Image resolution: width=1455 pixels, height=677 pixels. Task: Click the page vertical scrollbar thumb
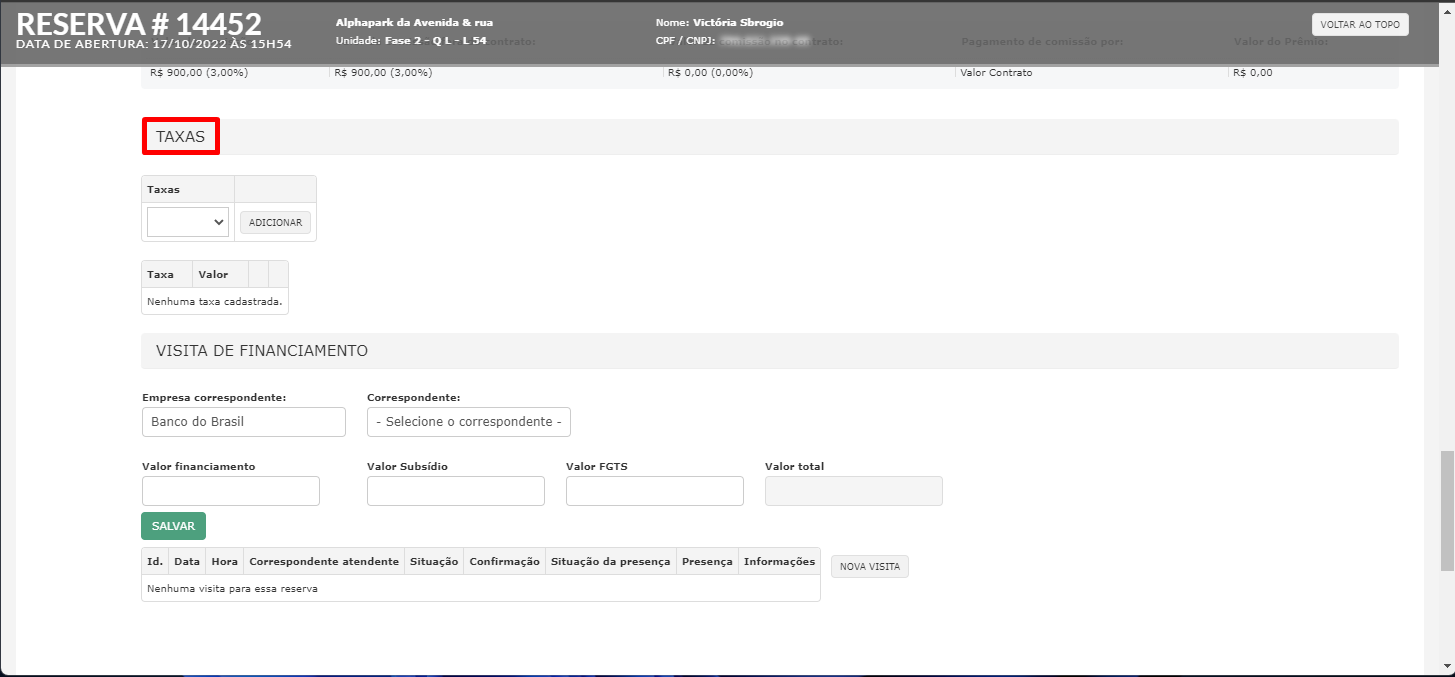[x=1447, y=510]
